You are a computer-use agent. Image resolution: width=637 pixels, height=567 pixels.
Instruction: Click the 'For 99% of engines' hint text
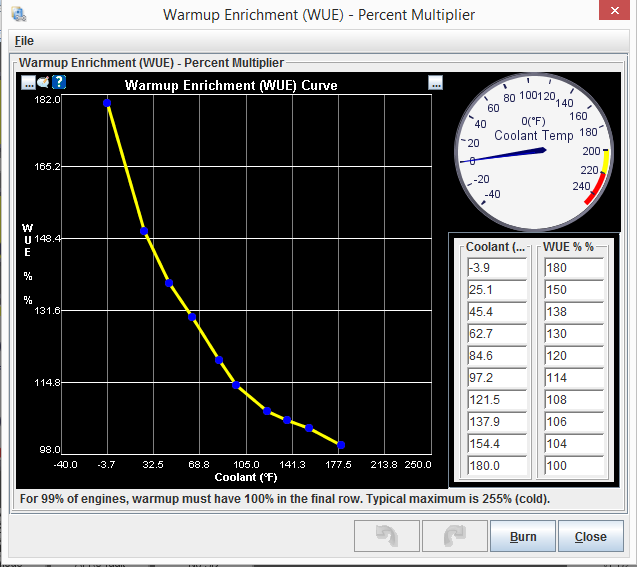pyautogui.click(x=285, y=499)
